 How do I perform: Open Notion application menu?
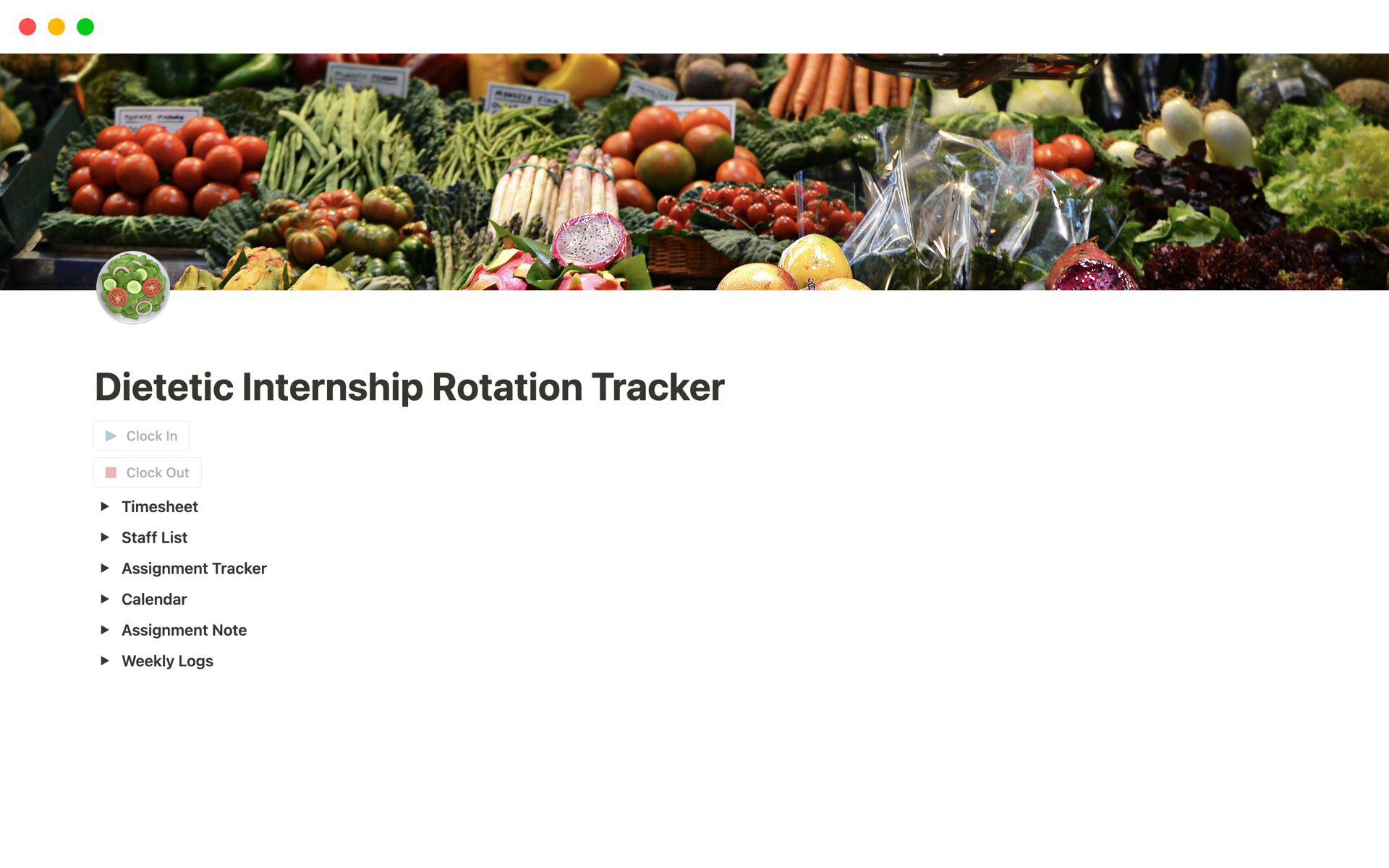pyautogui.click(x=27, y=27)
